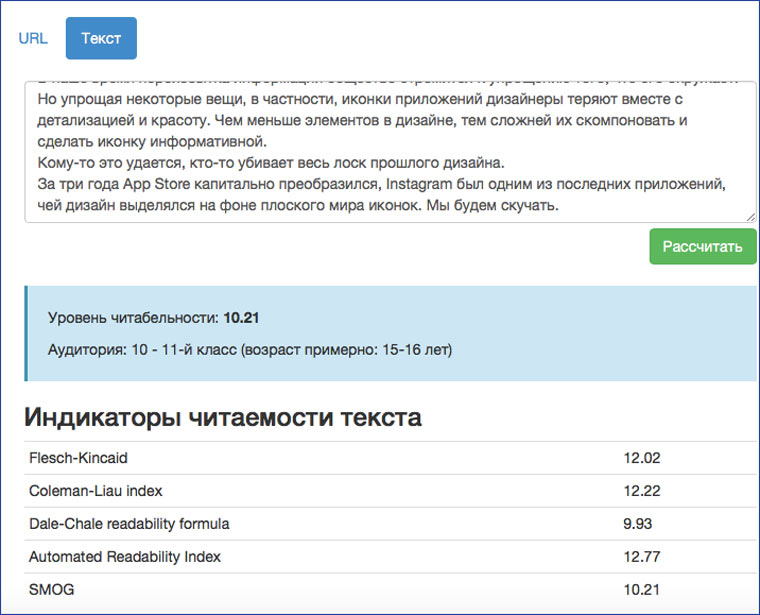760x615 pixels.
Task: Select the Текст tab
Action: click(101, 38)
